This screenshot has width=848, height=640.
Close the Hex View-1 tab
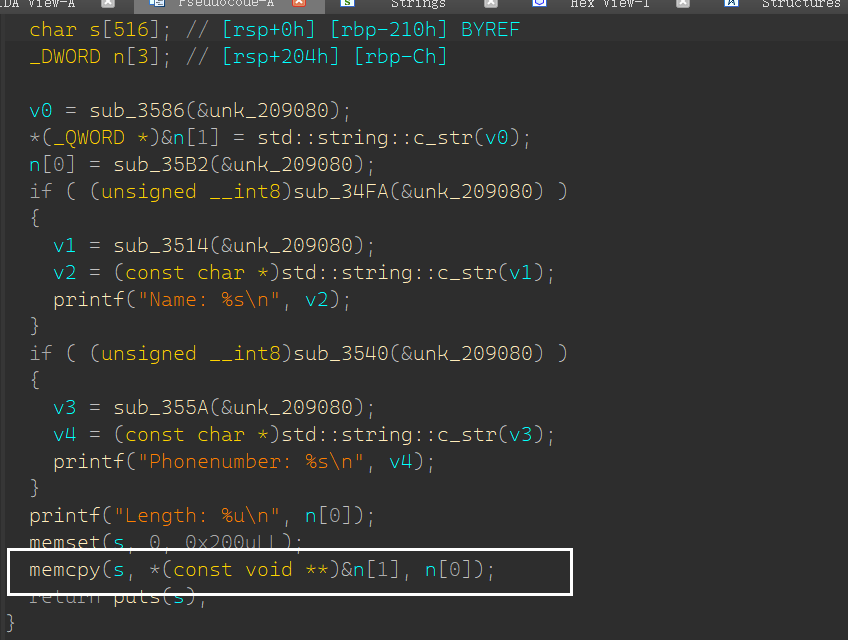(683, 4)
